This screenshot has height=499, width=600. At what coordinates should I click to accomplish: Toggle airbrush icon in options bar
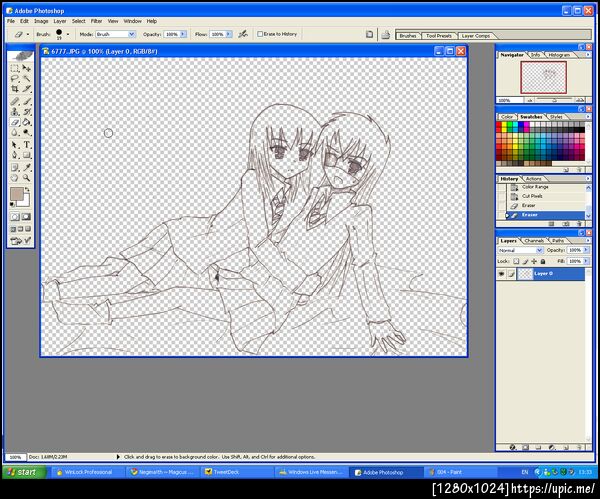point(243,34)
